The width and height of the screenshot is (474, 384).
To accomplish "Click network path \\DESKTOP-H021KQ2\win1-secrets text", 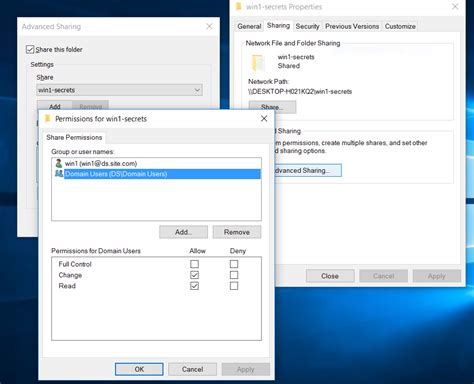I will [x=300, y=91].
